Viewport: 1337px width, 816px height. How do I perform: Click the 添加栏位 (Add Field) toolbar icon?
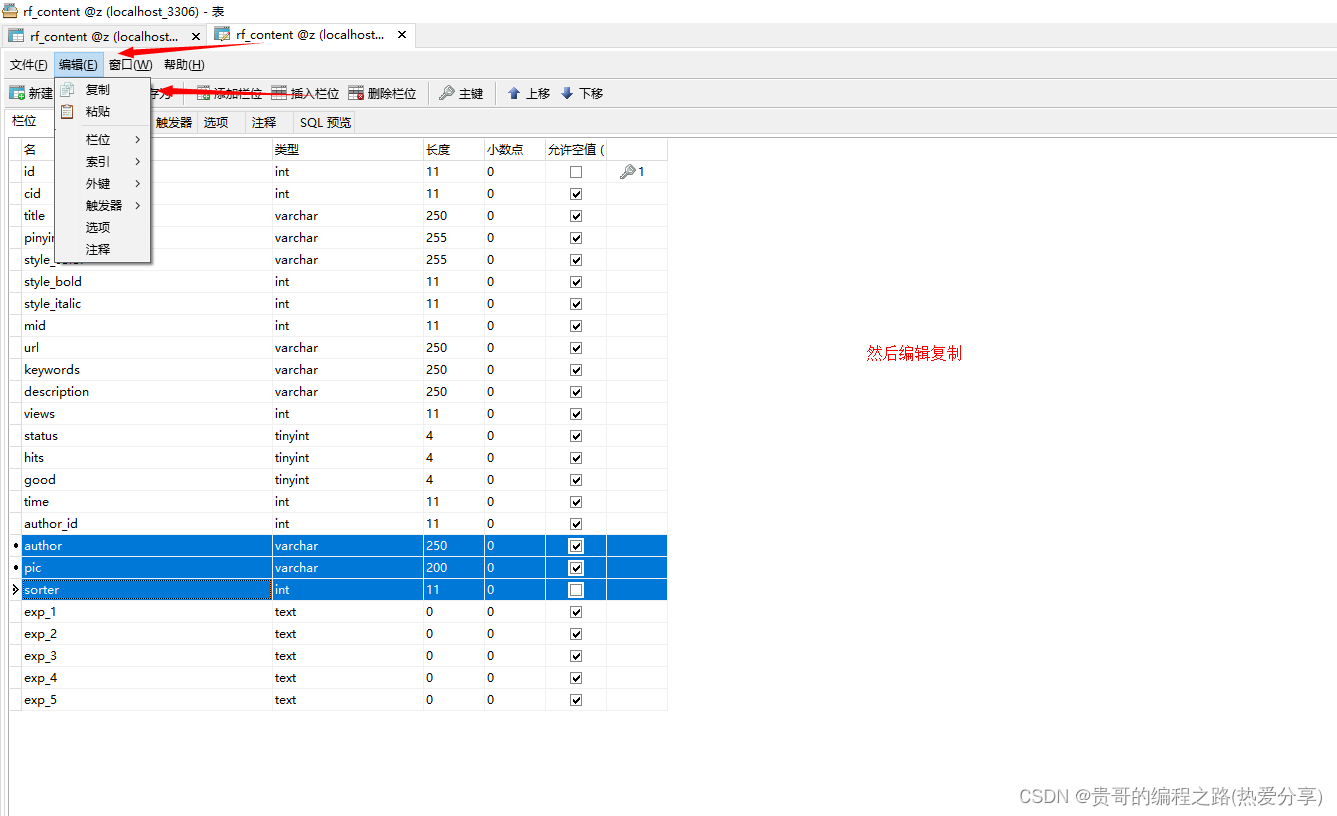203,93
